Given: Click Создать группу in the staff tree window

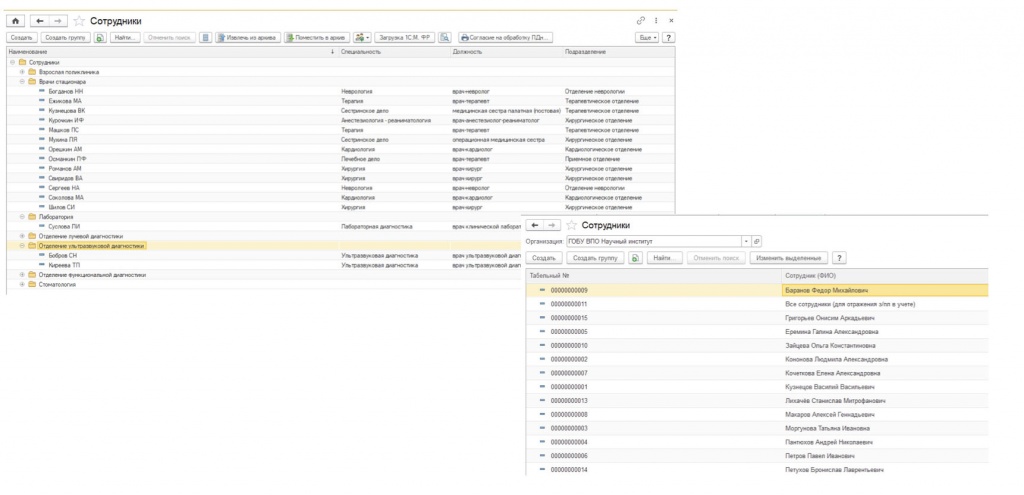Looking at the screenshot, I should 66,38.
